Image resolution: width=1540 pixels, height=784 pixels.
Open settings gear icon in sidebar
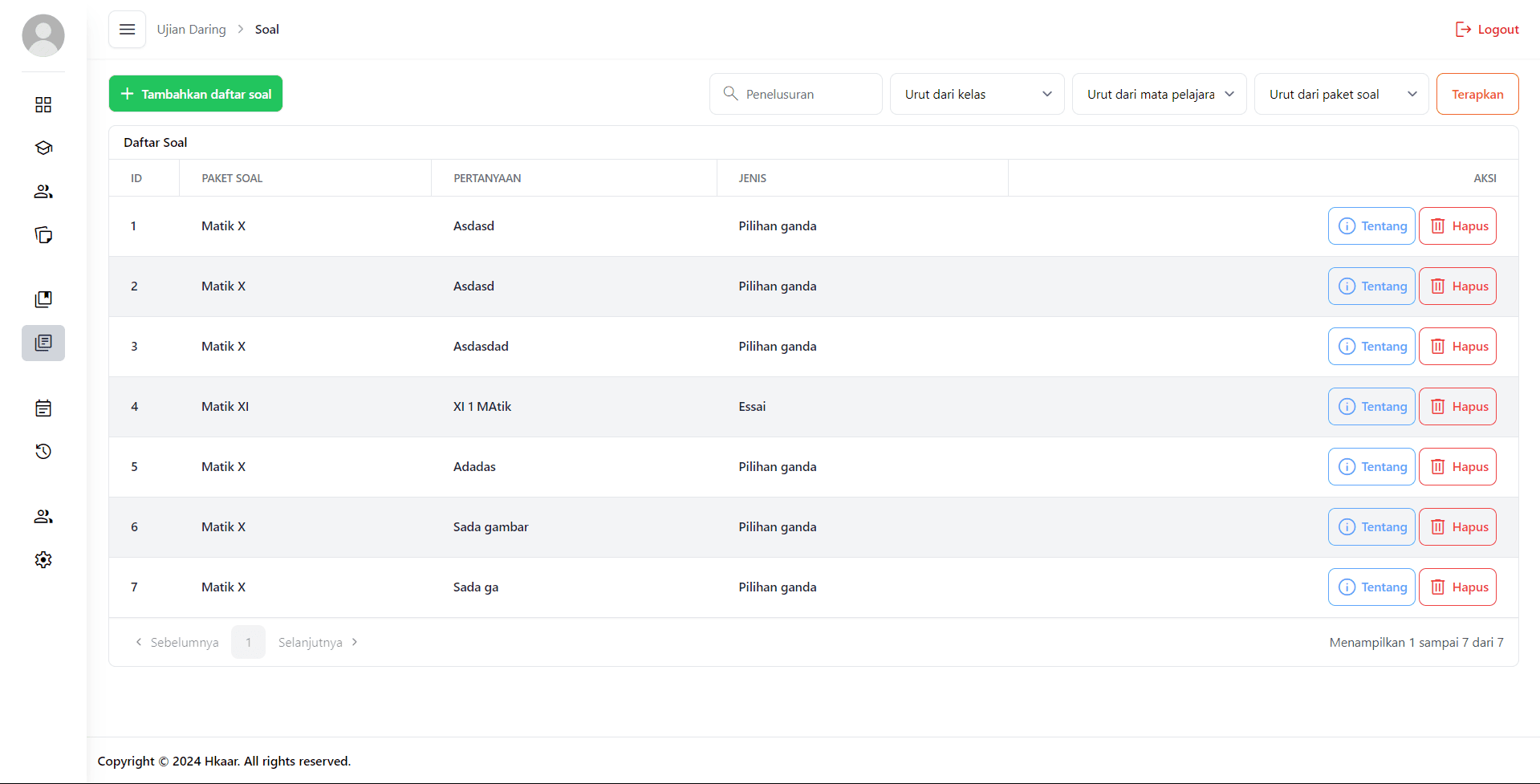pyautogui.click(x=43, y=559)
